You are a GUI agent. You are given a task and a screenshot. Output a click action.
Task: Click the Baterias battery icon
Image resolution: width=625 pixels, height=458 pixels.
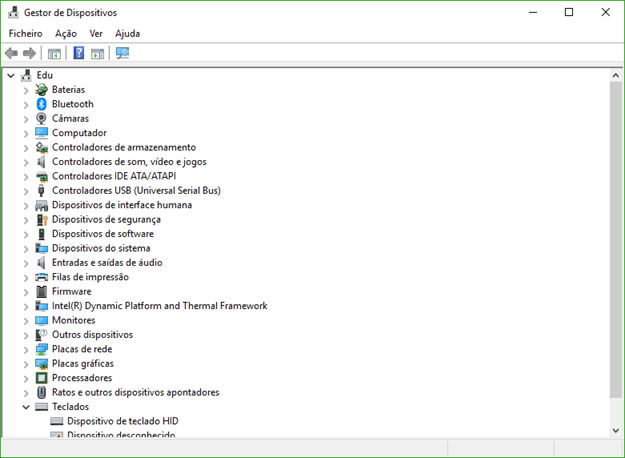tap(41, 89)
